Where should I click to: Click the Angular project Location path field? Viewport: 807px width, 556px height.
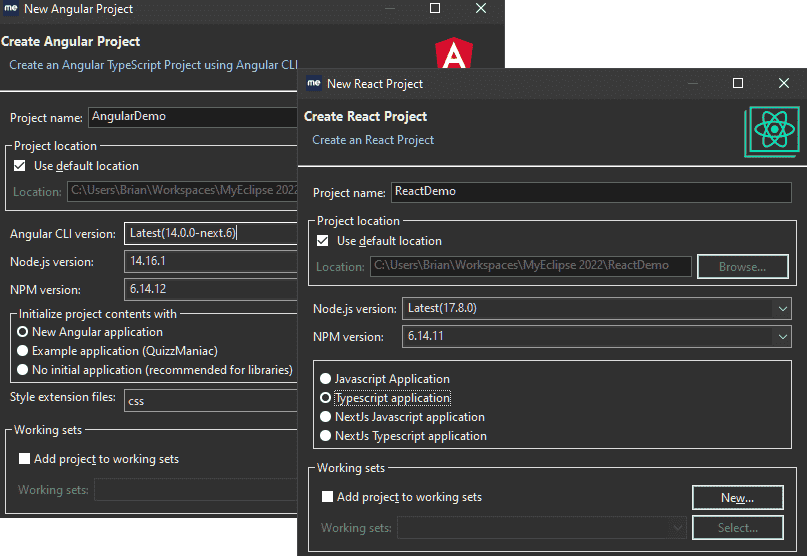[182, 191]
